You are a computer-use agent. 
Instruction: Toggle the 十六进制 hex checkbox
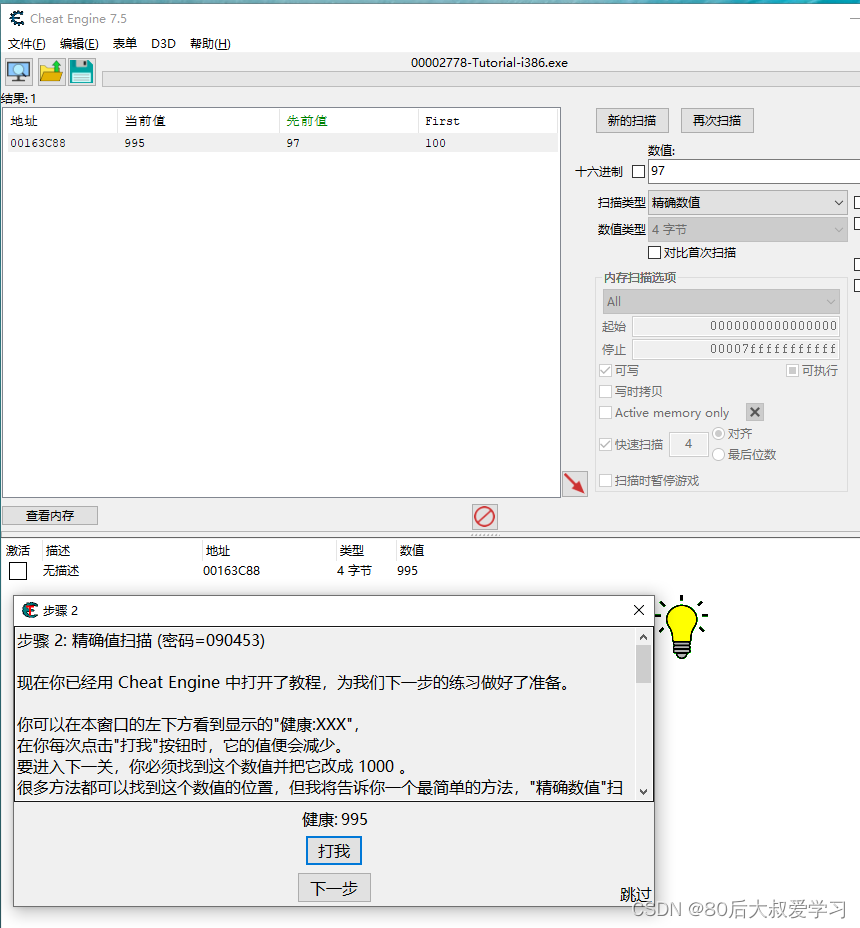638,172
